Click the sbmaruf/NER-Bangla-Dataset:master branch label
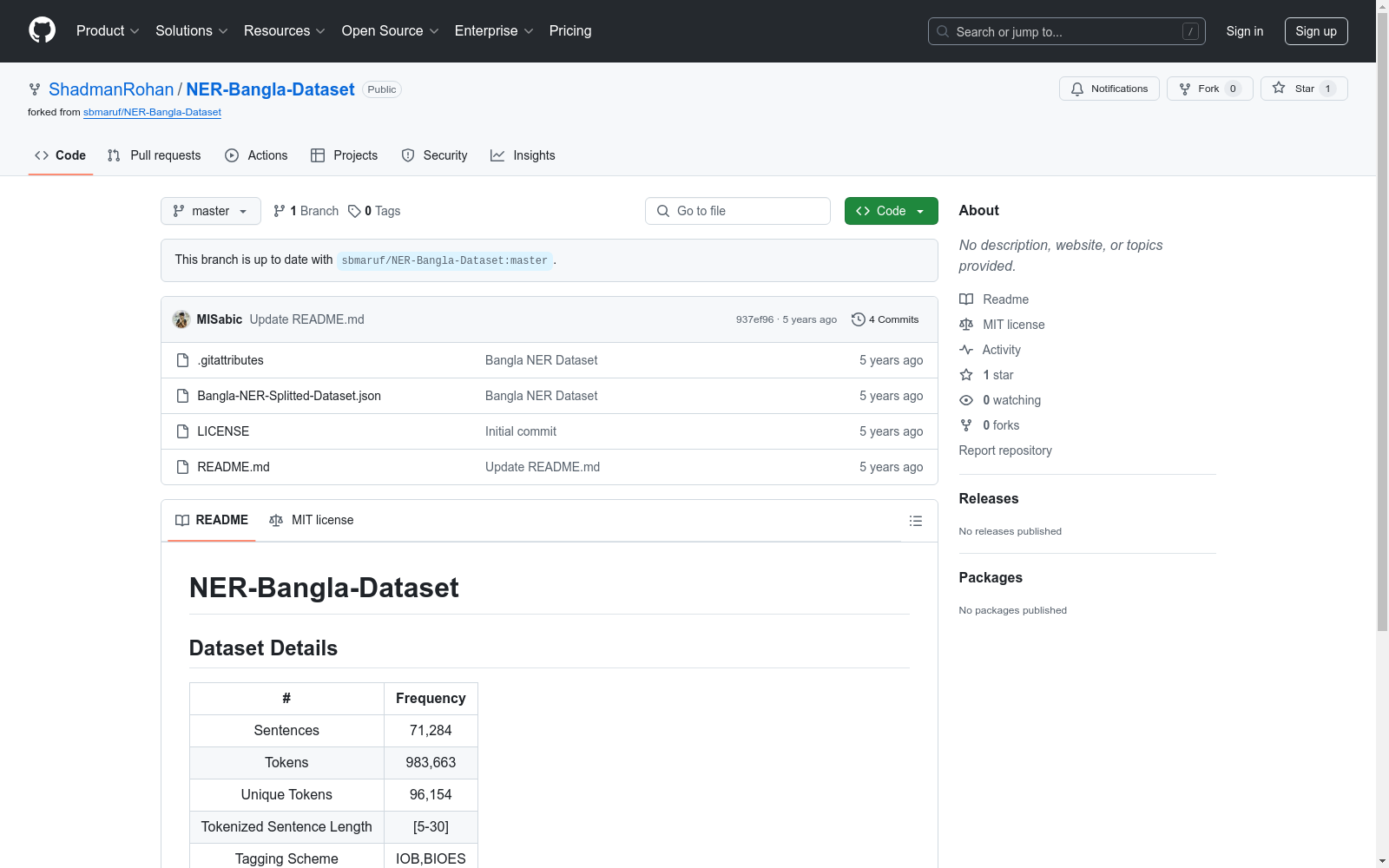This screenshot has height=868, width=1389. pos(444,260)
